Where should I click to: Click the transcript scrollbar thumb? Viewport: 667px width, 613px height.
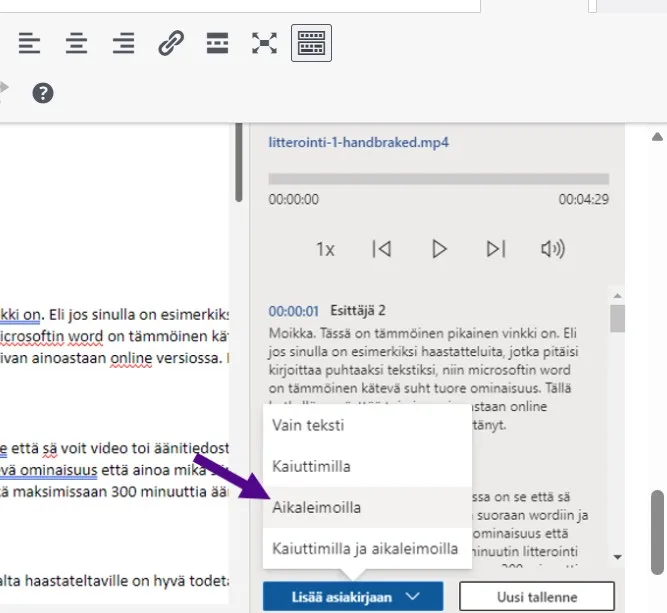coord(617,318)
